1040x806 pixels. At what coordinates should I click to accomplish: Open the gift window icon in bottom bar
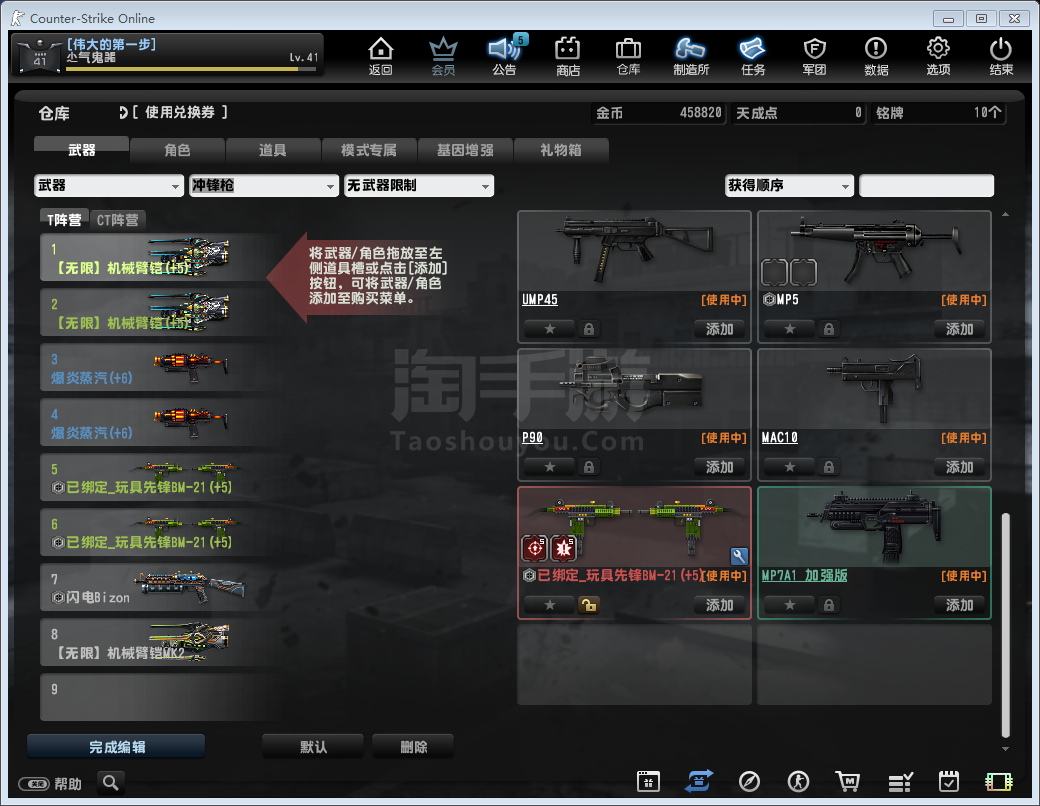tap(648, 781)
